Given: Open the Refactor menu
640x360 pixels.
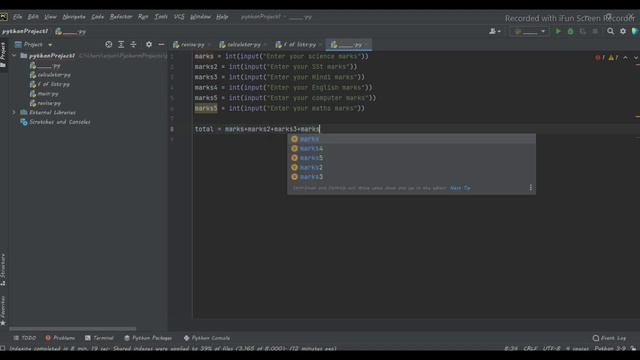Looking at the screenshot, I should (121, 17).
